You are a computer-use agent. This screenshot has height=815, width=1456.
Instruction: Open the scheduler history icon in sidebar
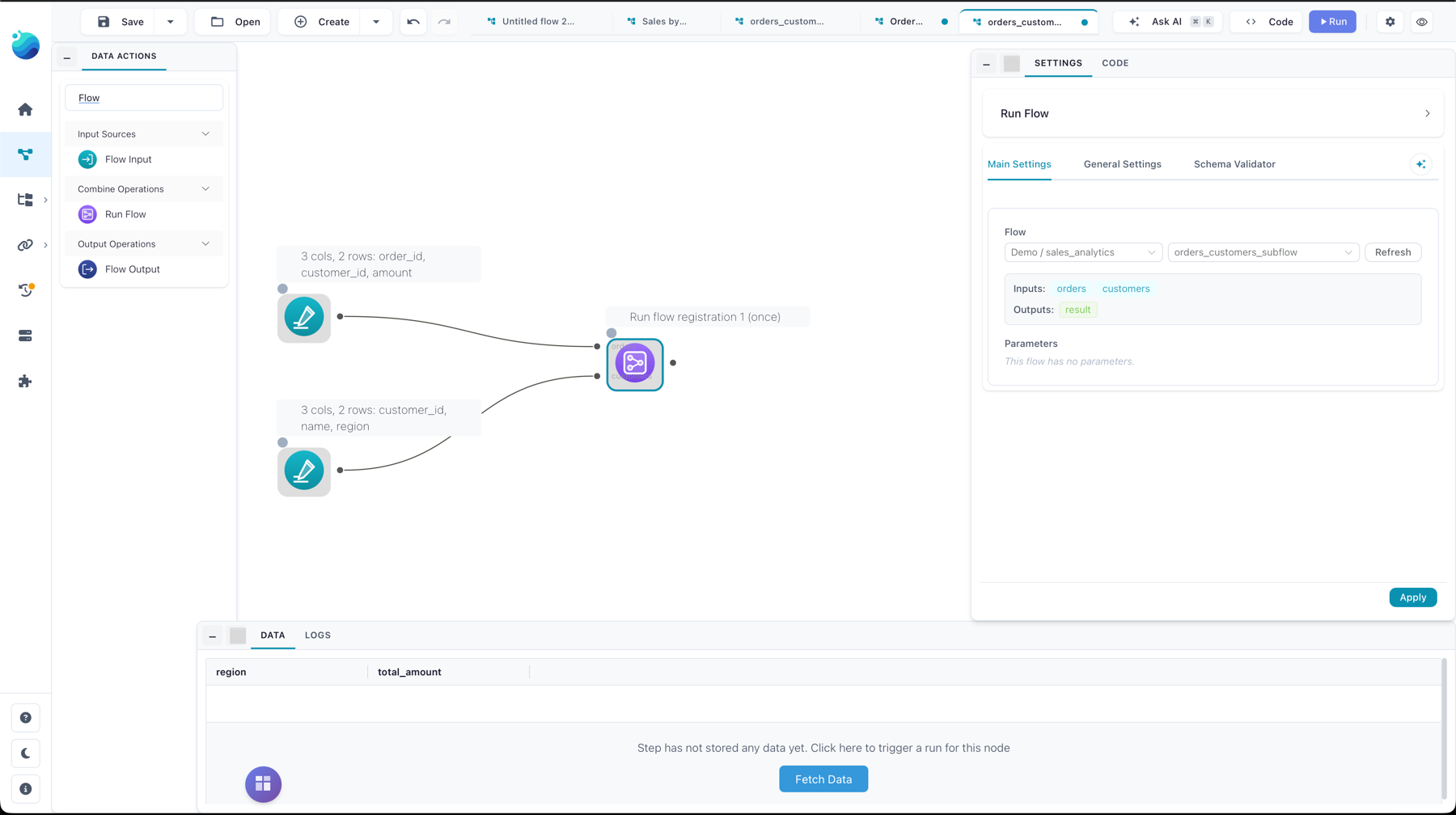(x=25, y=289)
